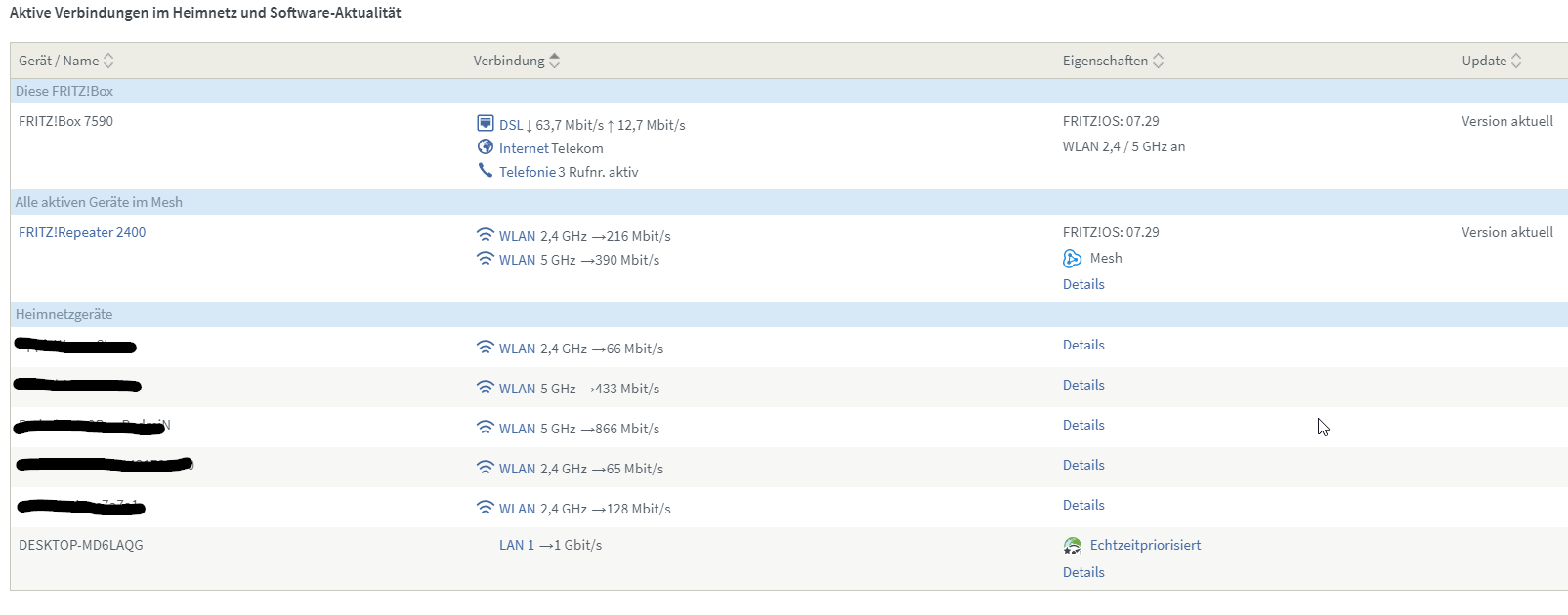Viewport: 1568px width, 615px height.
Task: Click Version aktuell in the FRITZ!Box 7590 row
Action: pyautogui.click(x=1507, y=121)
